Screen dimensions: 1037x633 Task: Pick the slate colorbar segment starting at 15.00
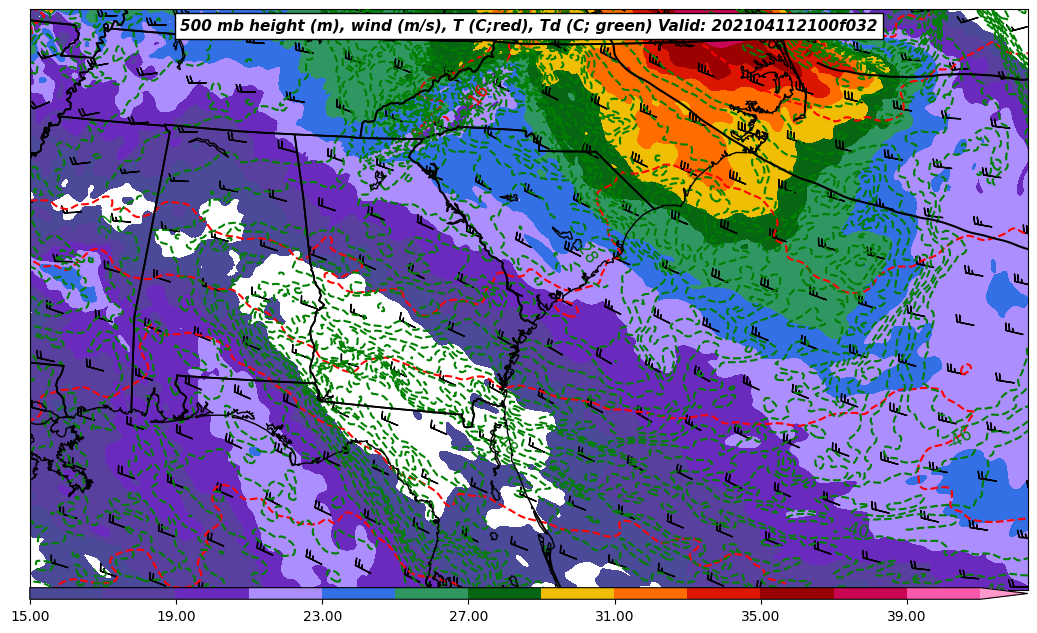(x=66, y=593)
